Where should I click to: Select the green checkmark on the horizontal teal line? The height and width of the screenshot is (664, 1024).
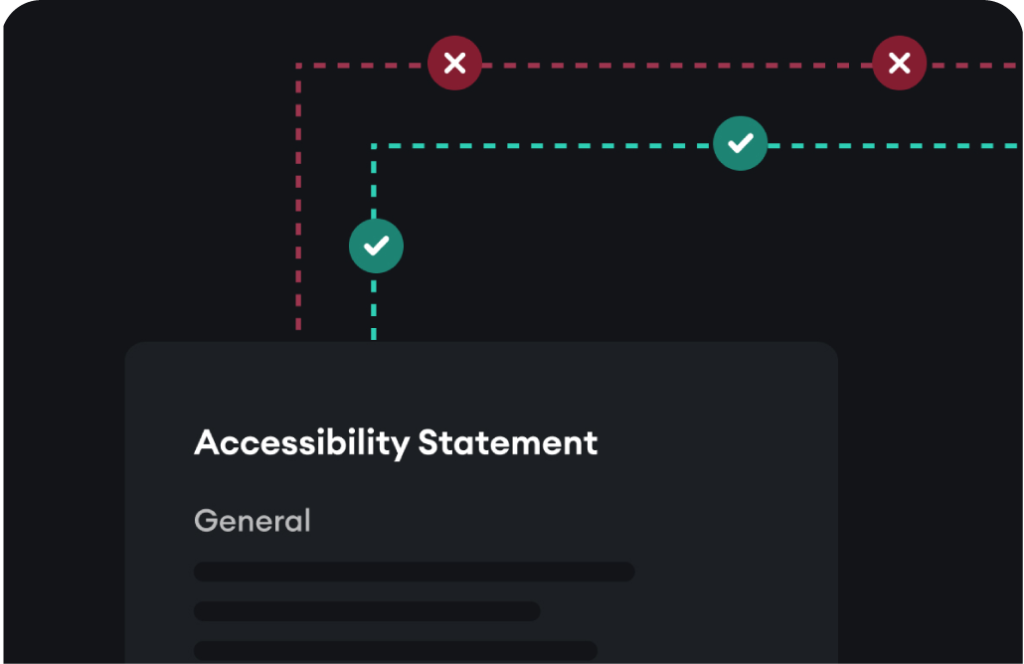[x=740, y=143]
